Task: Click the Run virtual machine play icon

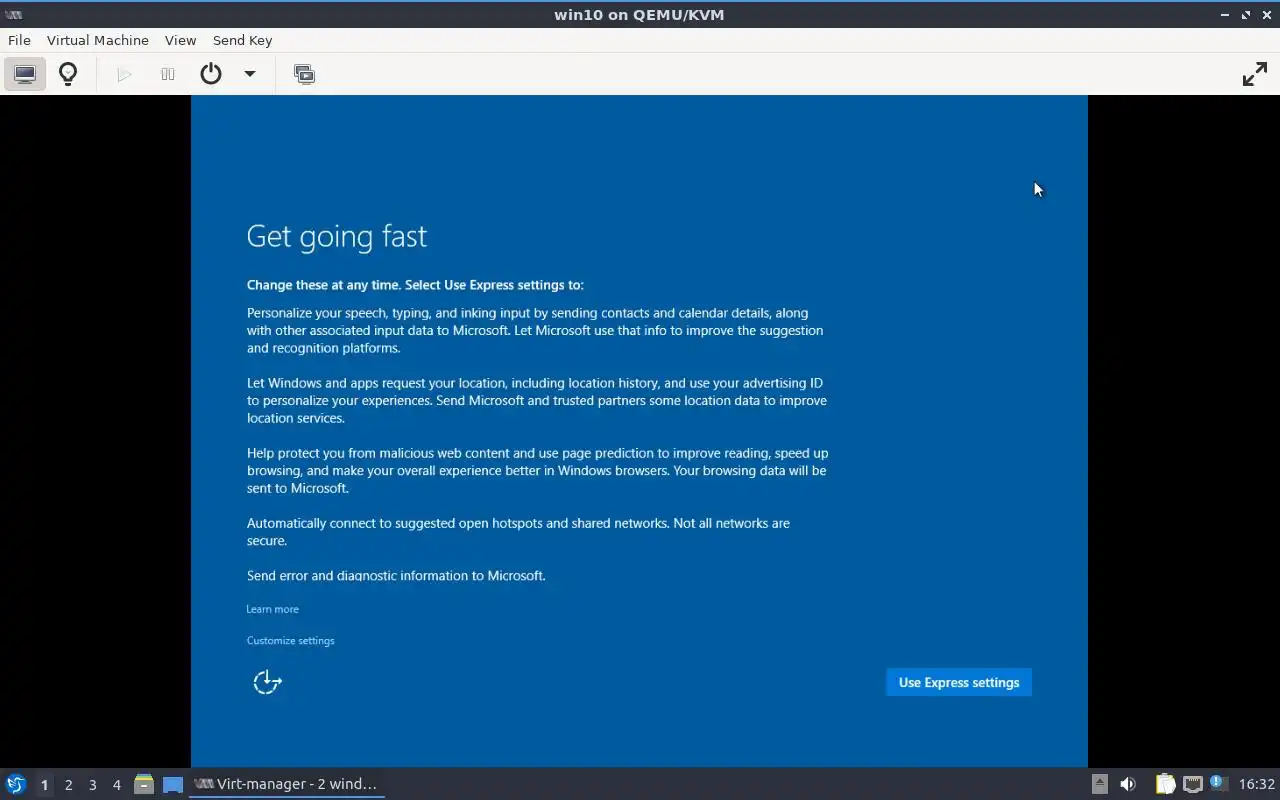Action: 124,74
